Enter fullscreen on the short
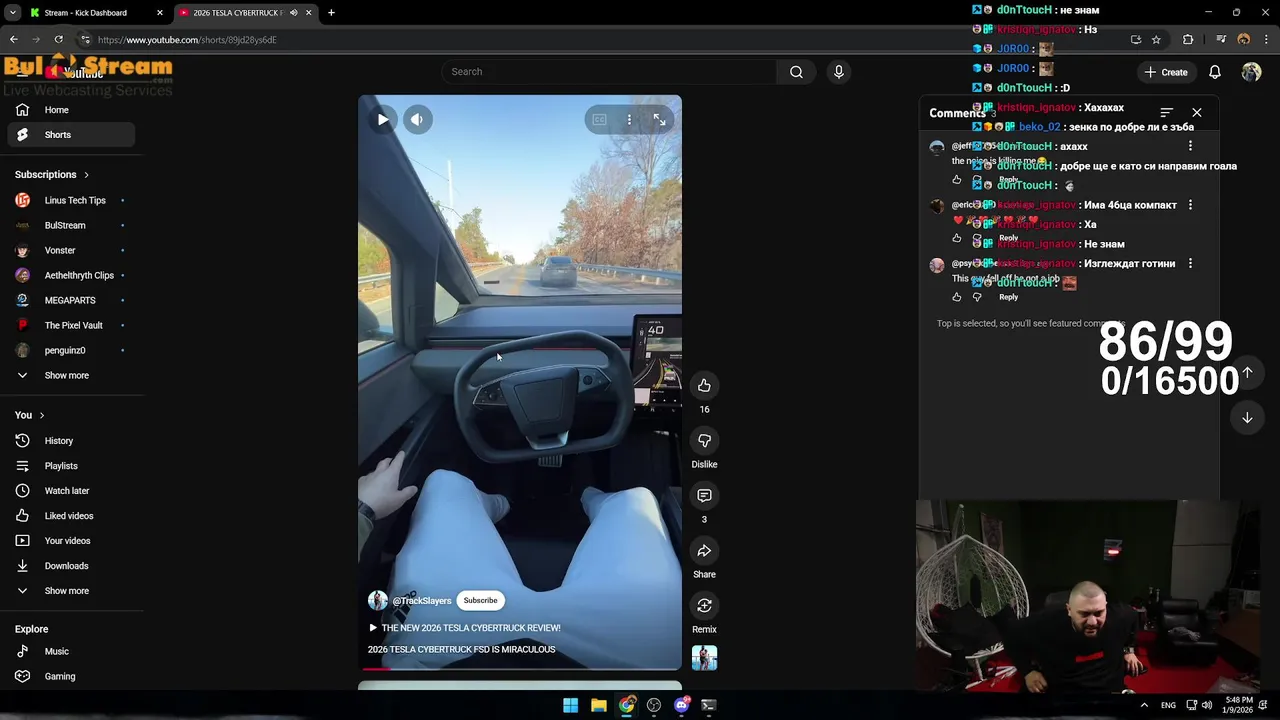This screenshot has height=720, width=1280. pos(659,120)
